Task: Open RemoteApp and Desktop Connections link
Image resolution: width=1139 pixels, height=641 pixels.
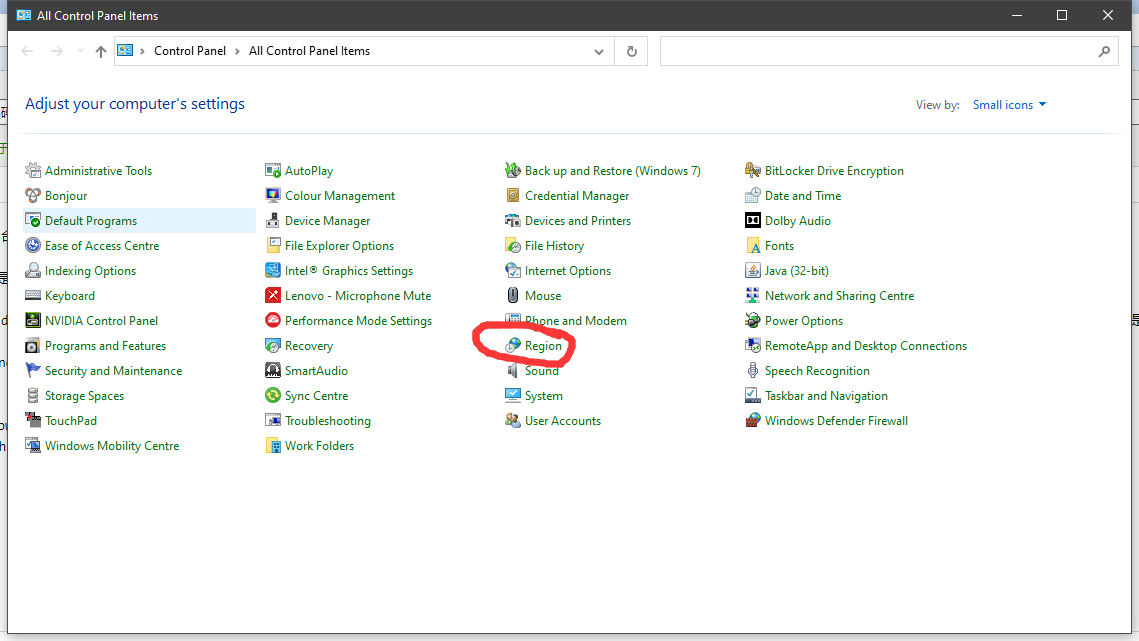Action: (x=865, y=346)
